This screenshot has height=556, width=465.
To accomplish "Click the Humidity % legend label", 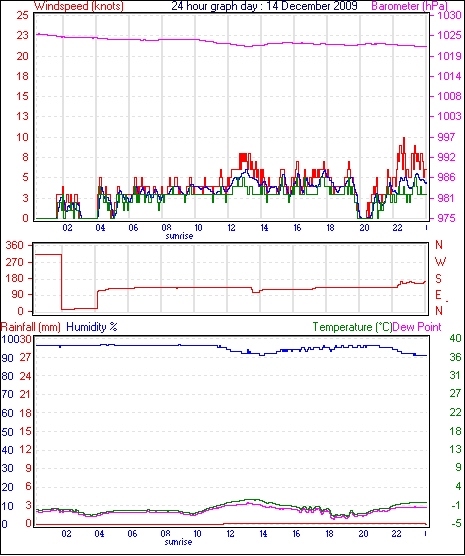I will pyautogui.click(x=92, y=327).
